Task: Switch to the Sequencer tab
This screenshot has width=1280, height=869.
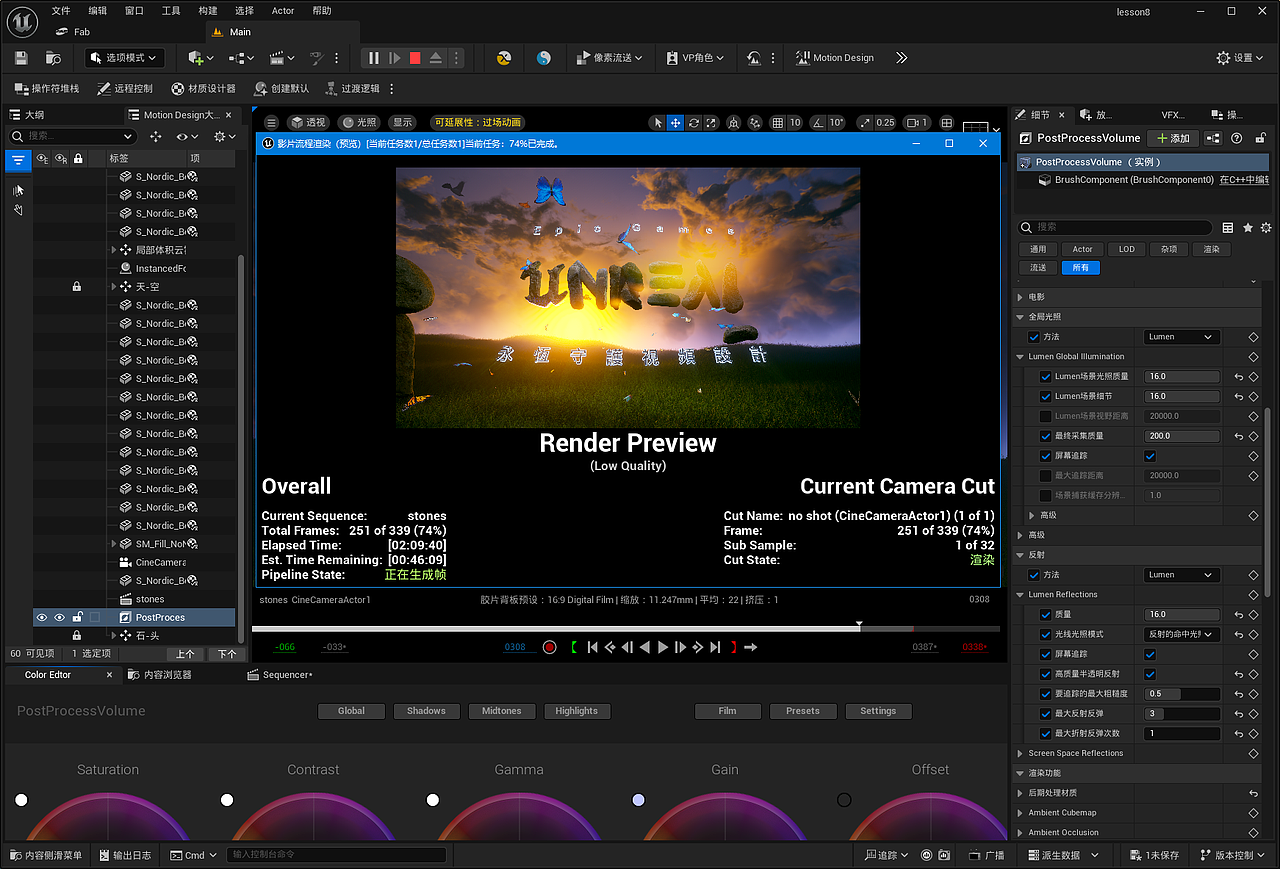Action: coord(281,675)
